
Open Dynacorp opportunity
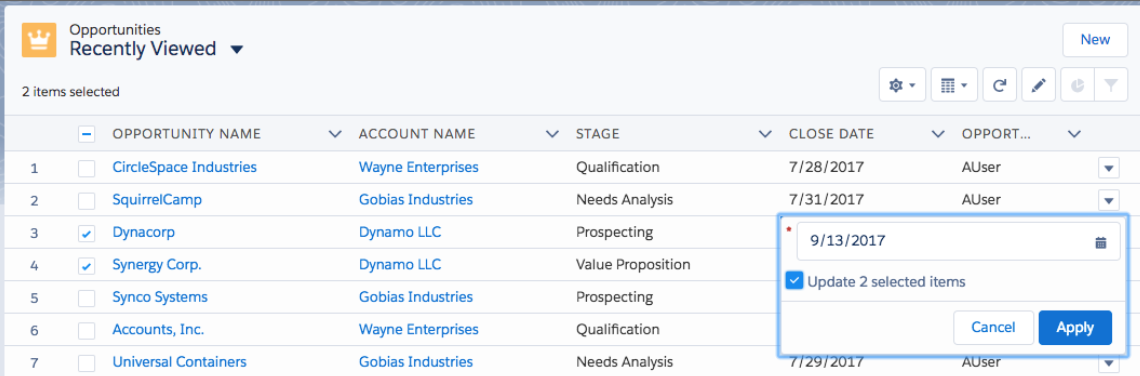coord(143,233)
